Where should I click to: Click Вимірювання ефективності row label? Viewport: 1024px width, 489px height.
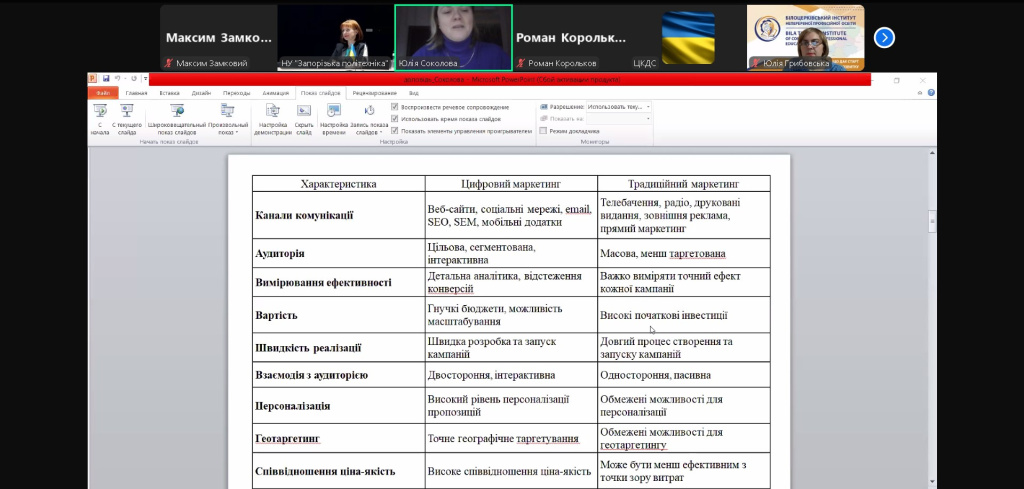(323, 283)
